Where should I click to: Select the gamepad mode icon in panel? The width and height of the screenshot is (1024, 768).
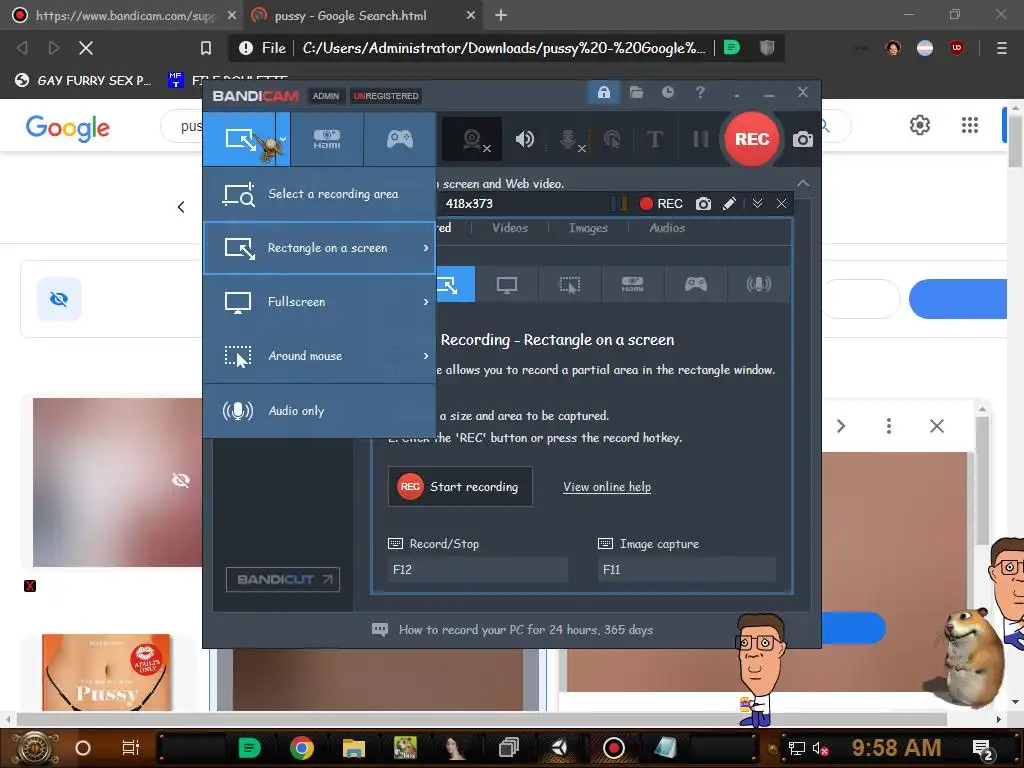(x=696, y=285)
